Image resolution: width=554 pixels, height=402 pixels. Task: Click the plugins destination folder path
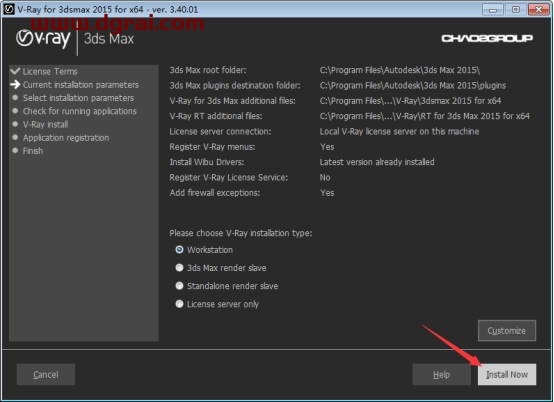point(413,85)
